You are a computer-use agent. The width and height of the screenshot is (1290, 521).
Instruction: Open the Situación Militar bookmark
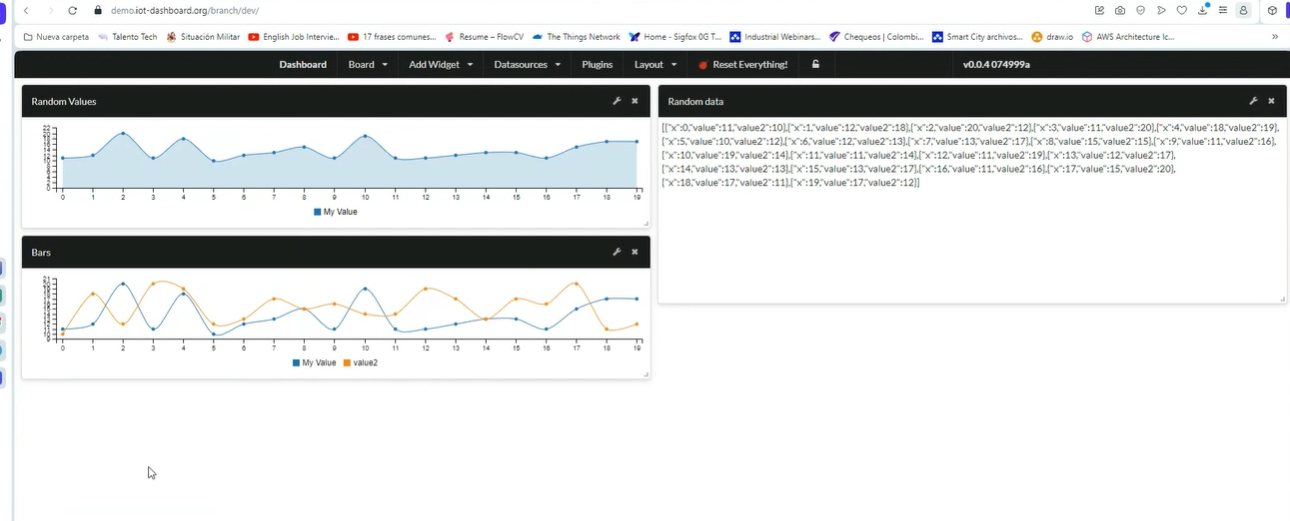[203, 37]
